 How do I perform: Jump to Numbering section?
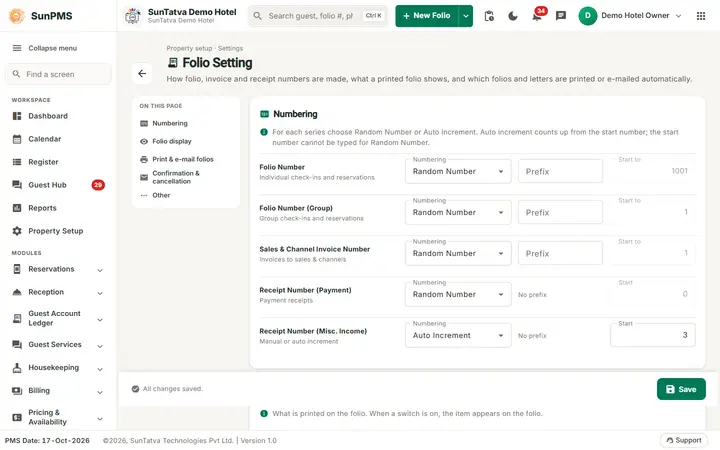coord(170,123)
